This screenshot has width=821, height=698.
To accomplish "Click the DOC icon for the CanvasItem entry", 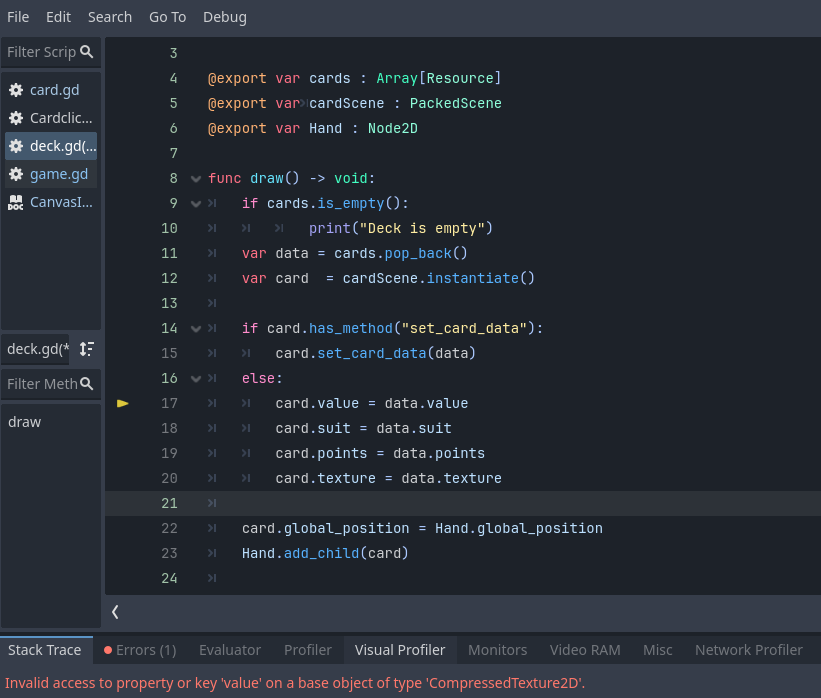I will coord(16,202).
